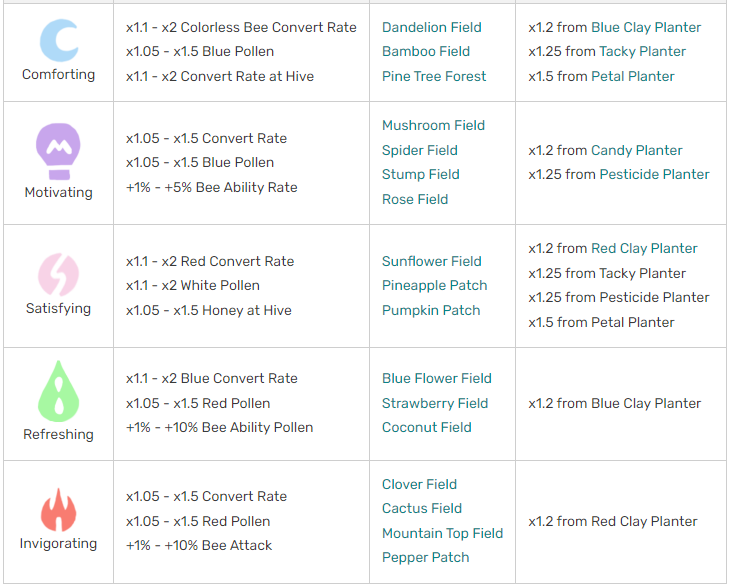This screenshot has height=584, width=741.
Task: Open the Mushroom Field link
Action: [433, 125]
